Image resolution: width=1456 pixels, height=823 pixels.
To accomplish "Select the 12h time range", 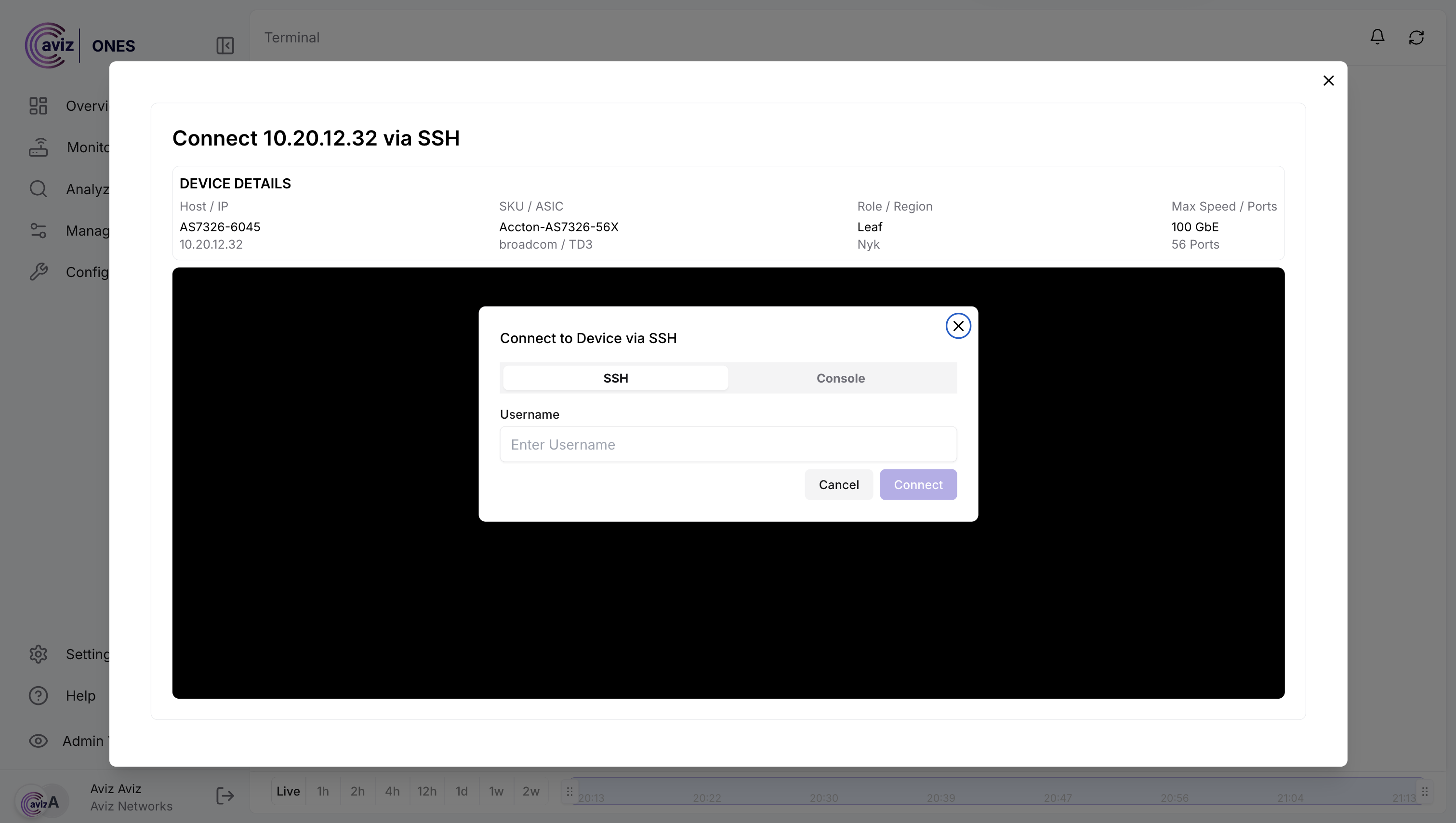I will [x=427, y=791].
